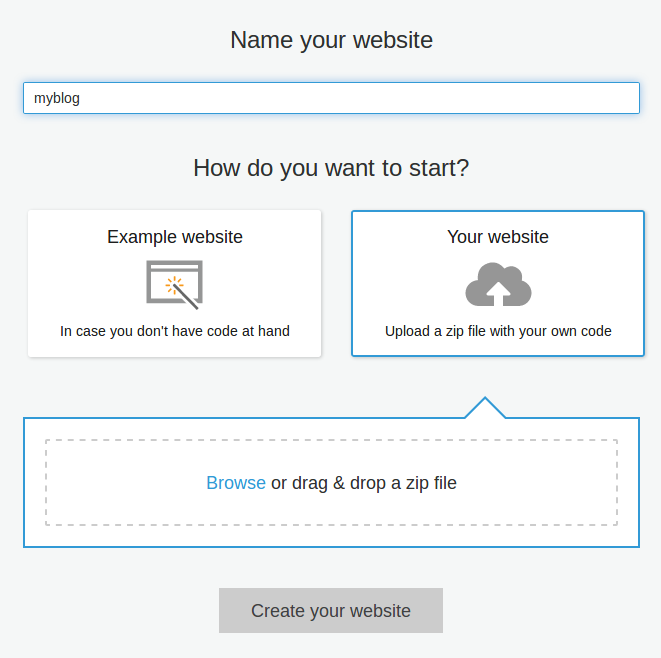
Task: Click the triangular pointer above the upload panel
Action: 485,408
